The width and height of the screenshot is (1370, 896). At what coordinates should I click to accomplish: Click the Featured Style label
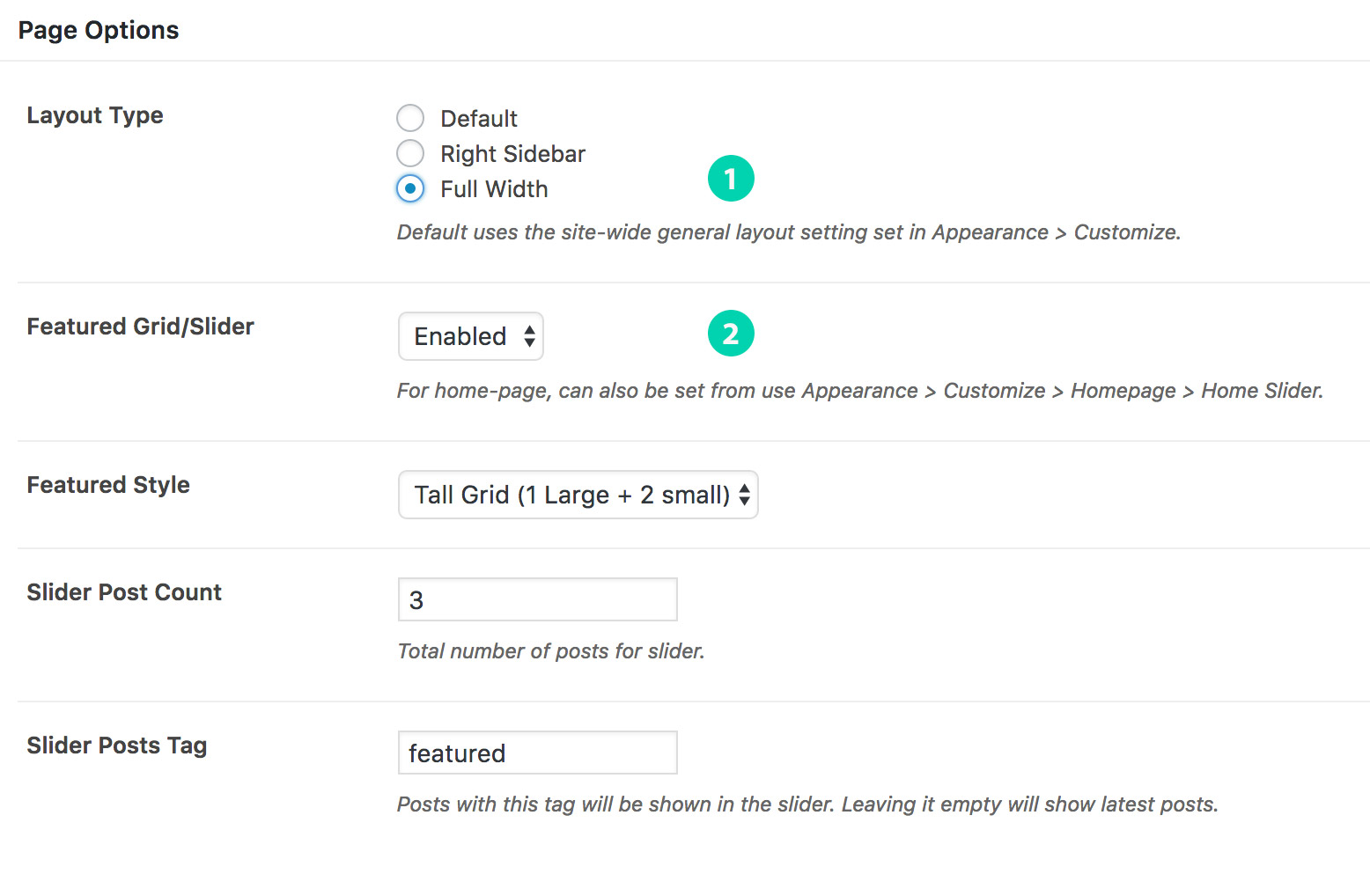108,485
